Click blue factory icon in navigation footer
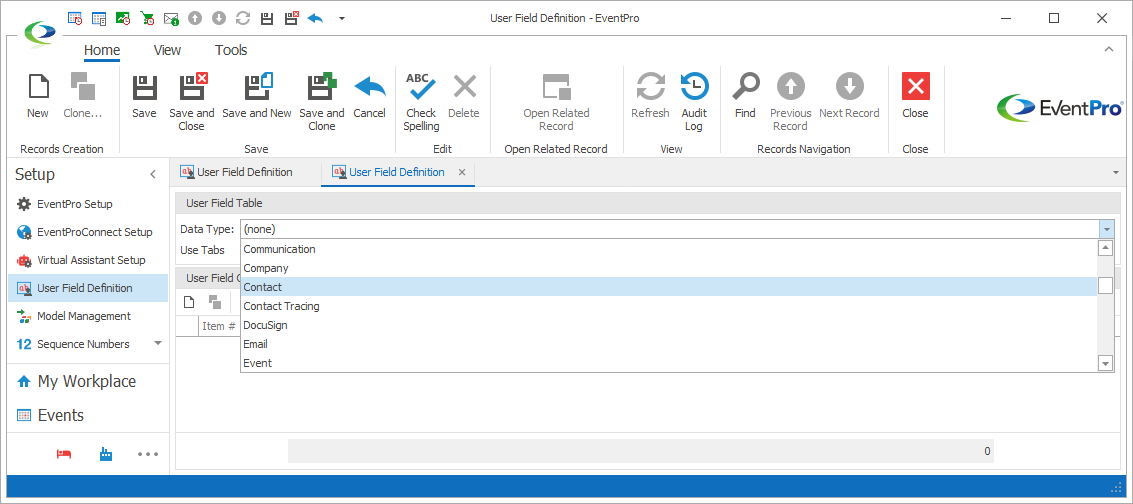The image size is (1133, 504). point(105,454)
